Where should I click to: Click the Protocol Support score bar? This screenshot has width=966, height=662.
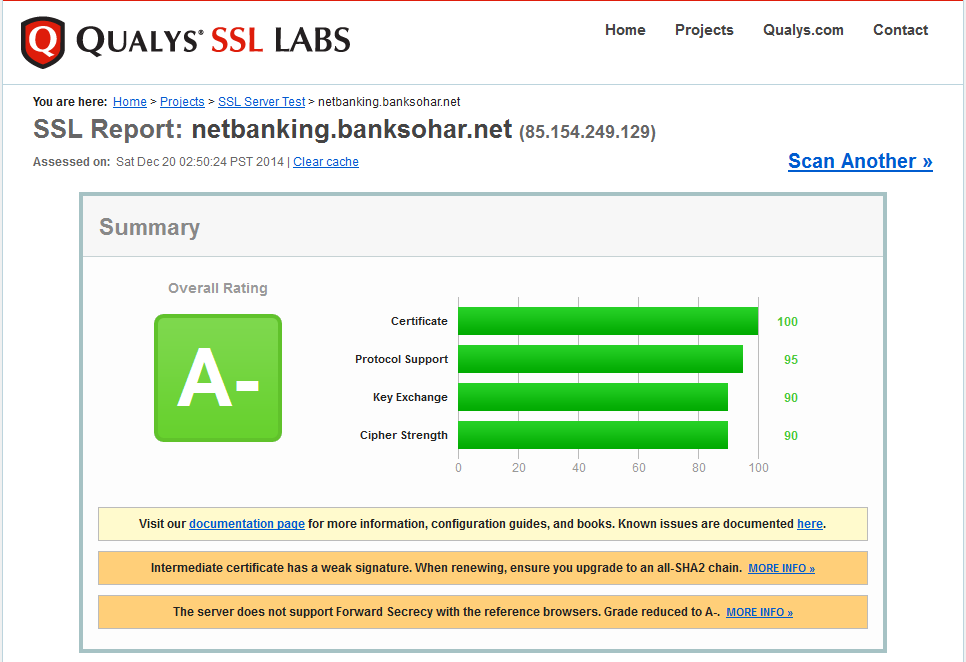[601, 359]
